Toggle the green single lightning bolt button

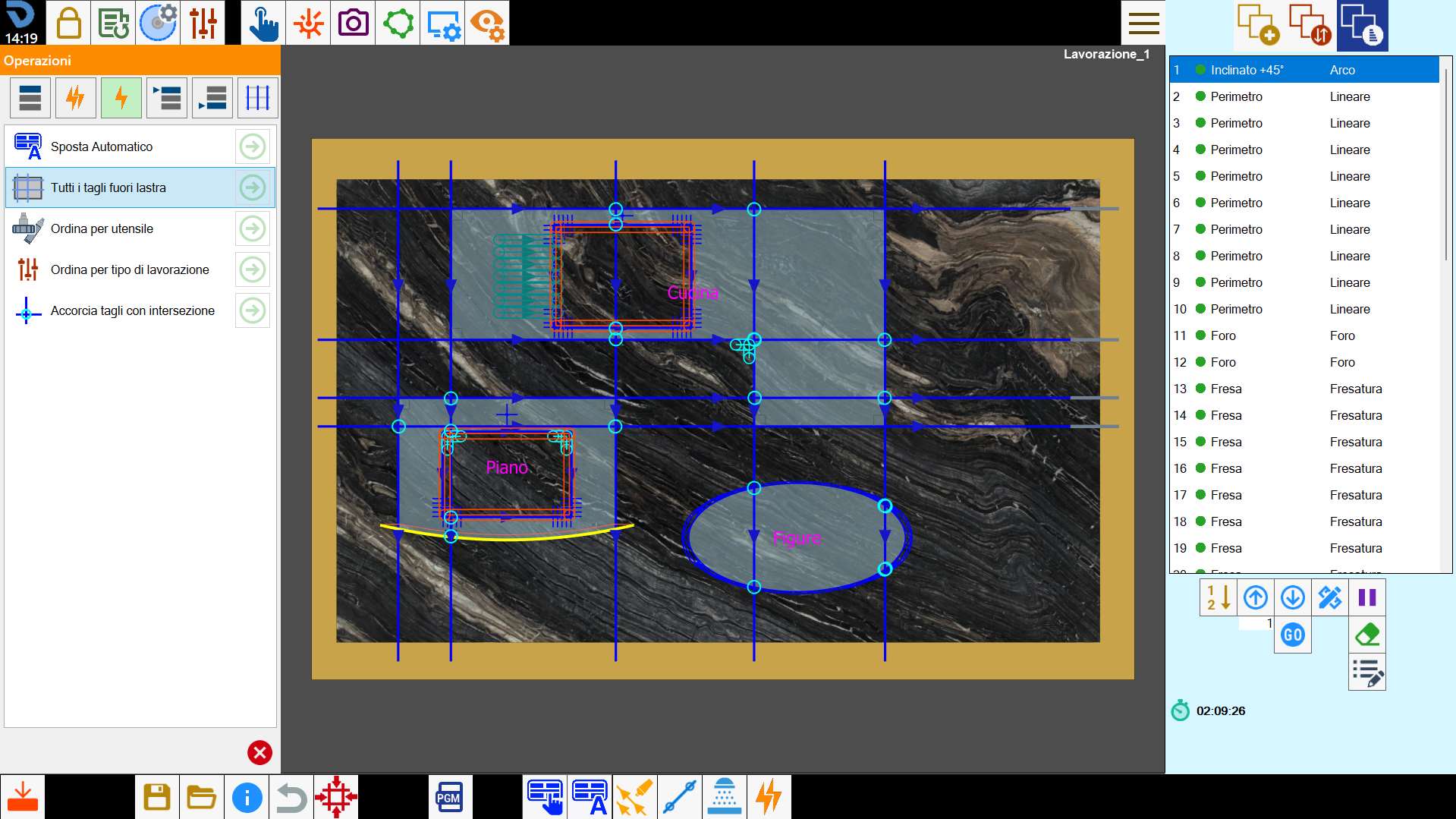point(121,98)
